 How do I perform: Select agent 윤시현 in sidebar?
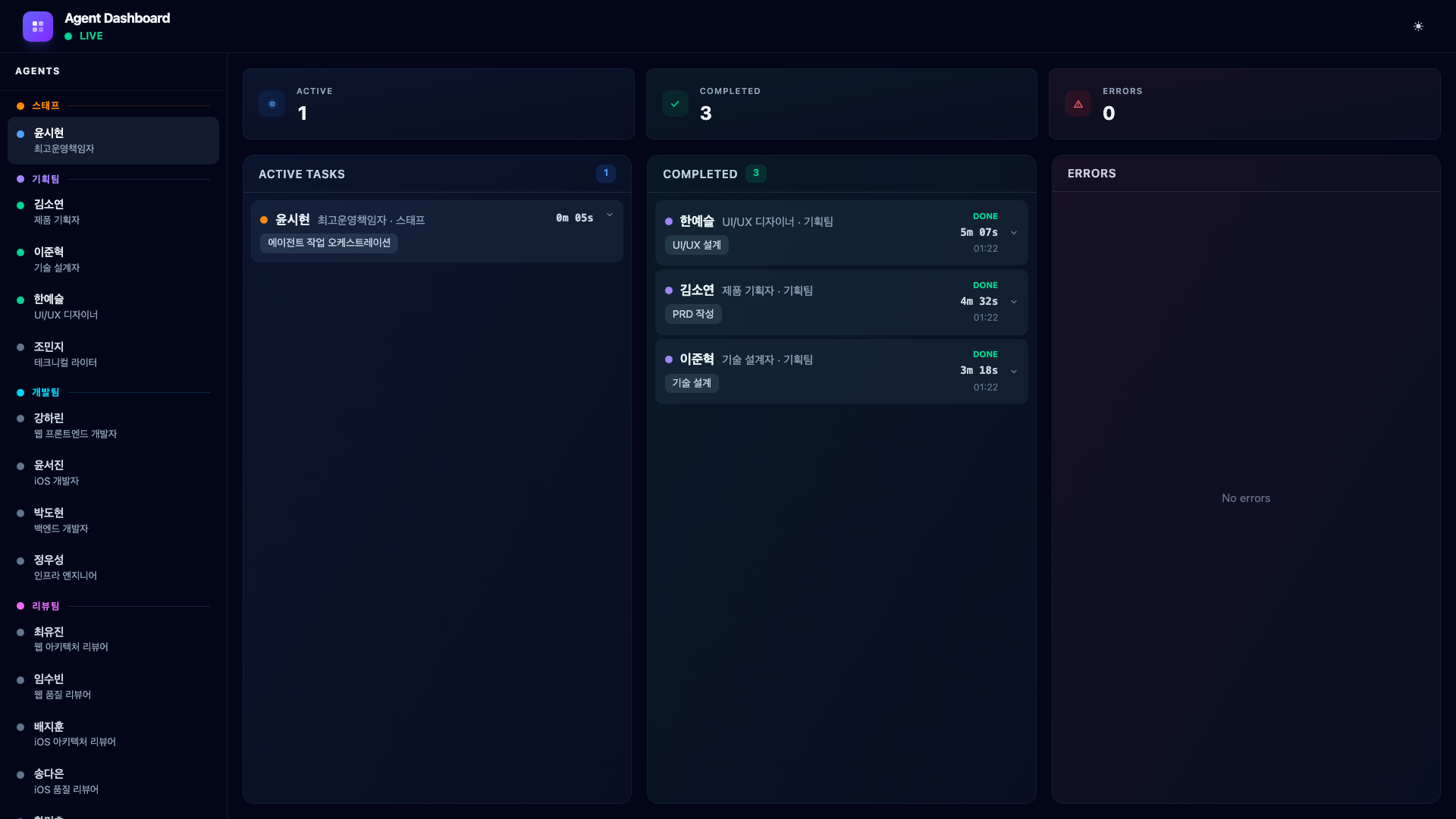tap(113, 140)
